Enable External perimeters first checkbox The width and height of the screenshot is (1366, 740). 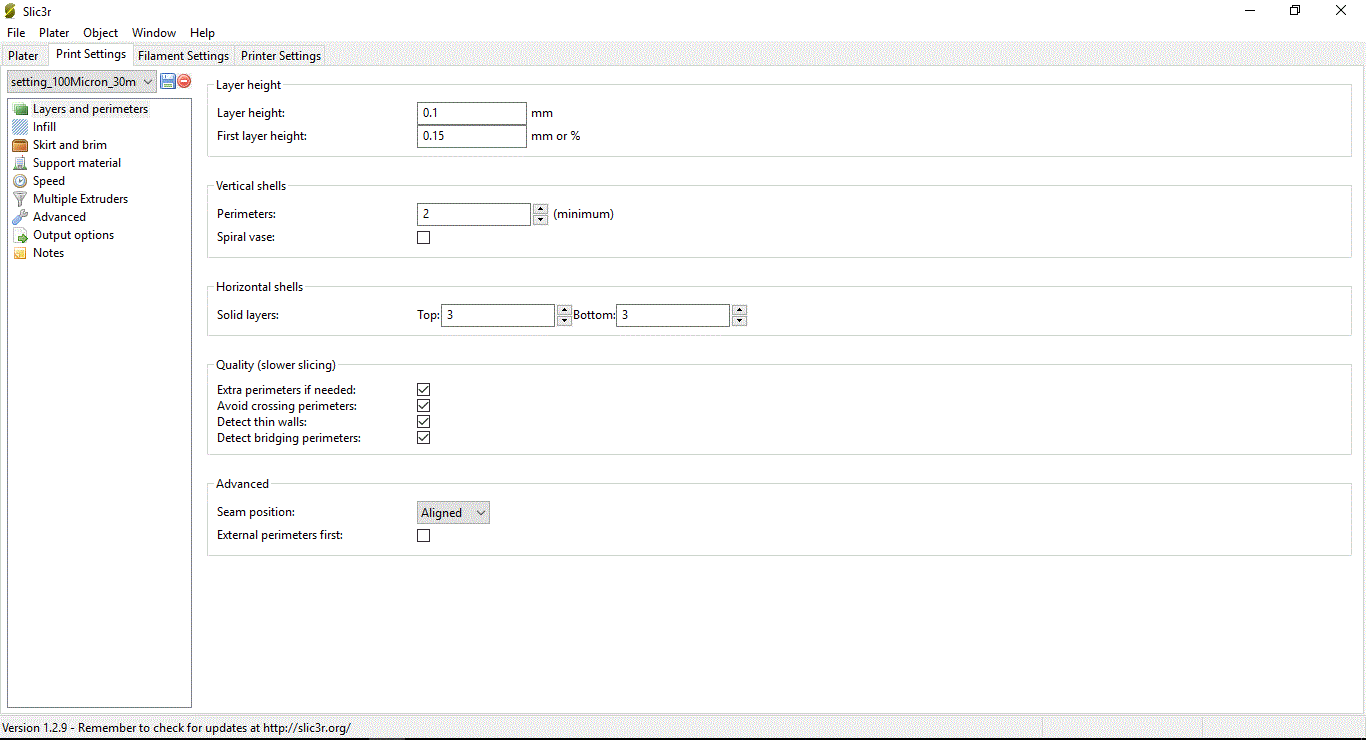(x=423, y=536)
